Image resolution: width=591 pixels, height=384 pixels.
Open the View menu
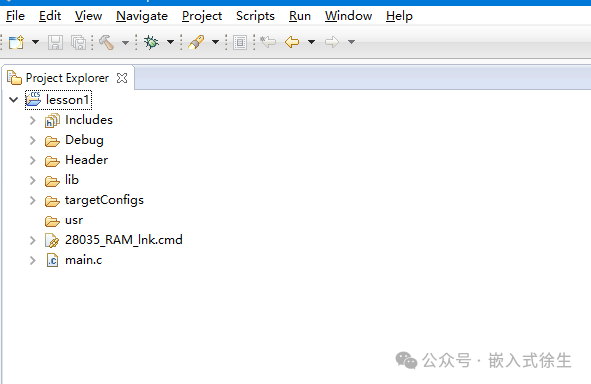point(88,16)
